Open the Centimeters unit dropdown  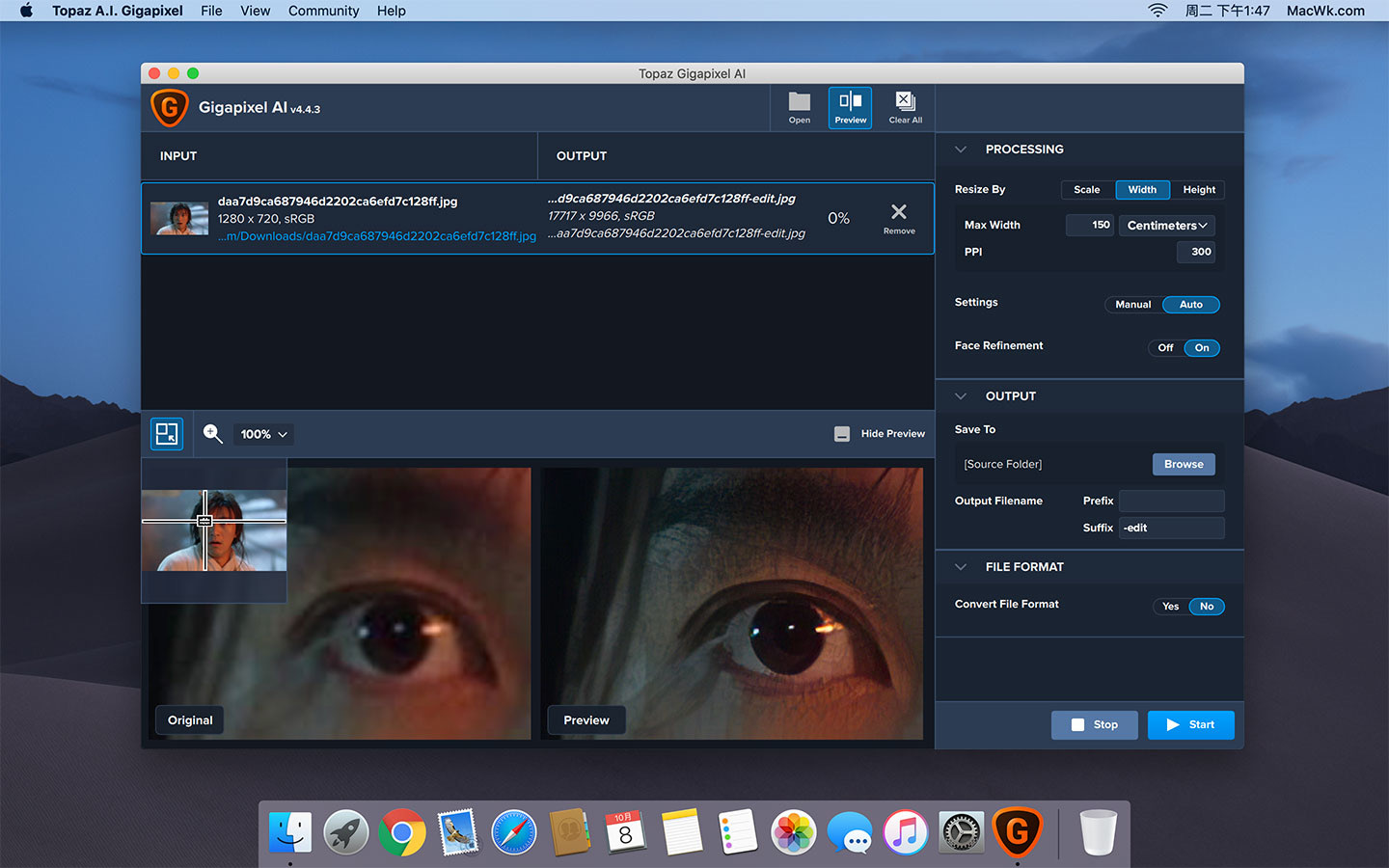pos(1166,226)
